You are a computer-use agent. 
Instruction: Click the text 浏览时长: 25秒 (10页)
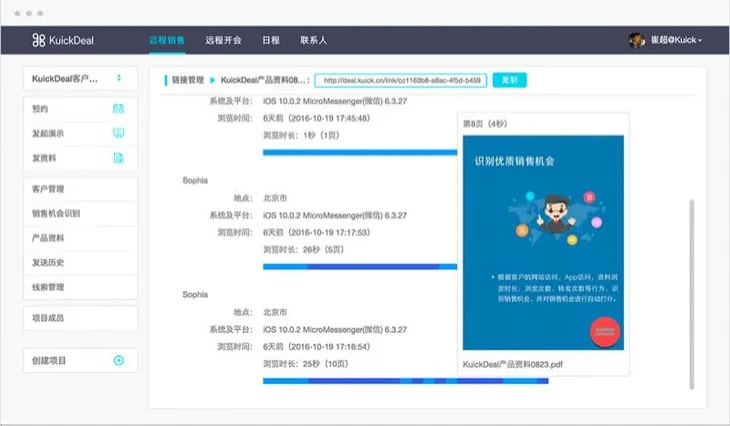(306, 364)
